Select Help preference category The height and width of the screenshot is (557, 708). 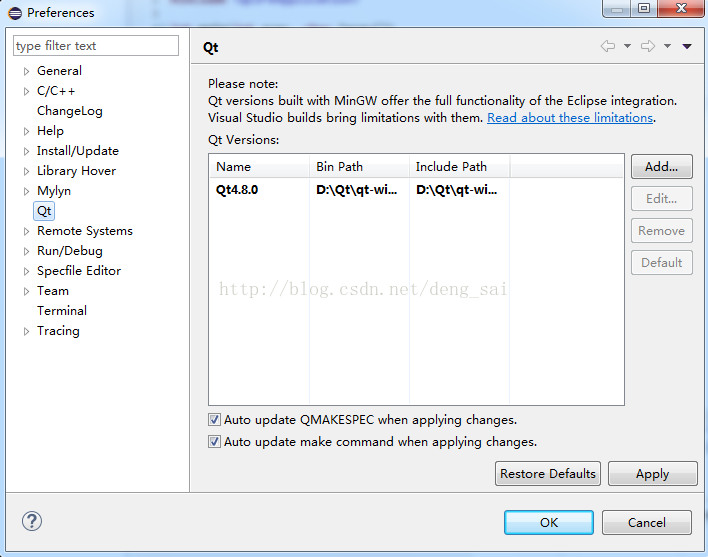[x=50, y=131]
